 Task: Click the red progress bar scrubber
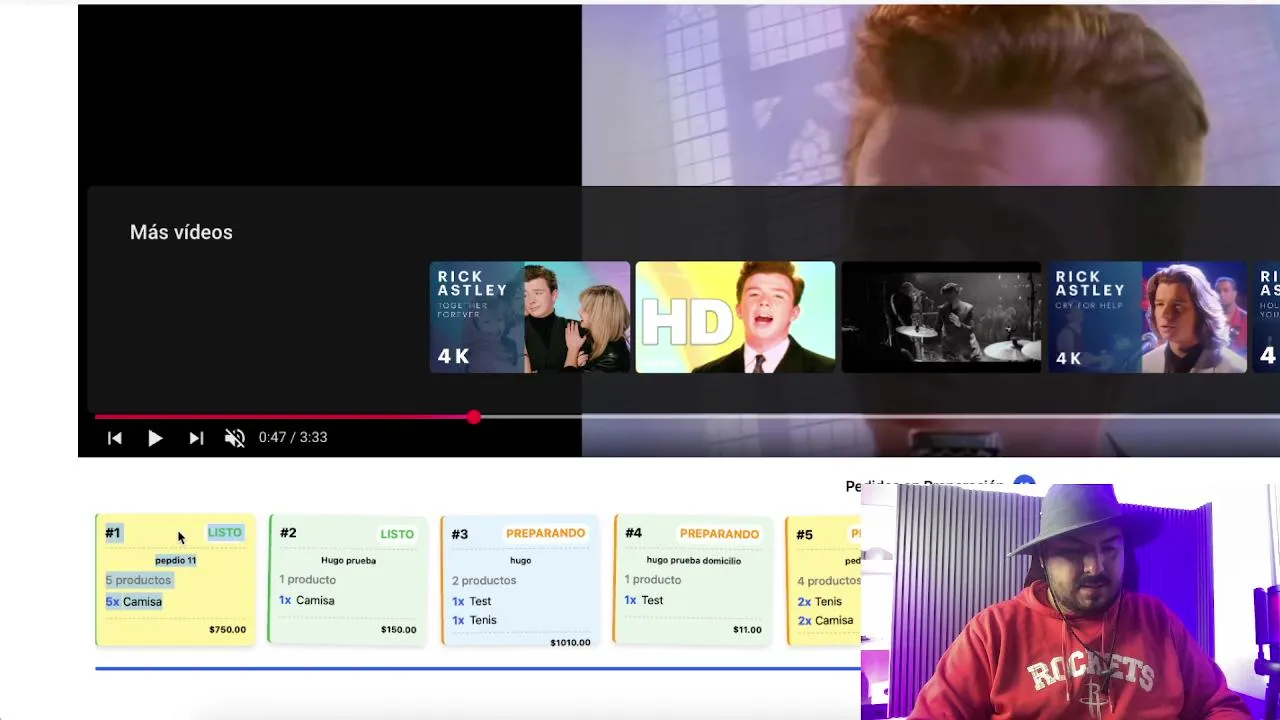tap(474, 417)
